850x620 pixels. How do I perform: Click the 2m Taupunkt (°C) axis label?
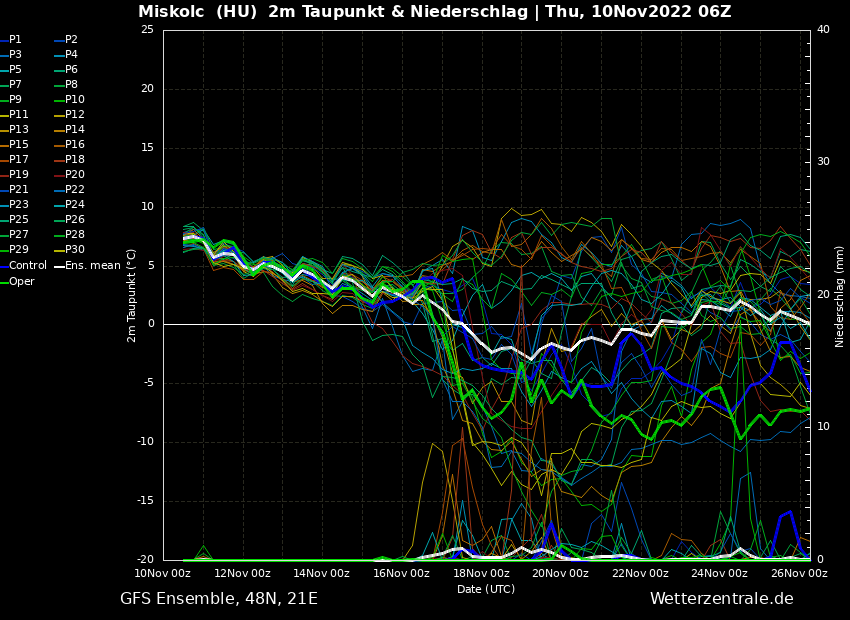tap(132, 295)
